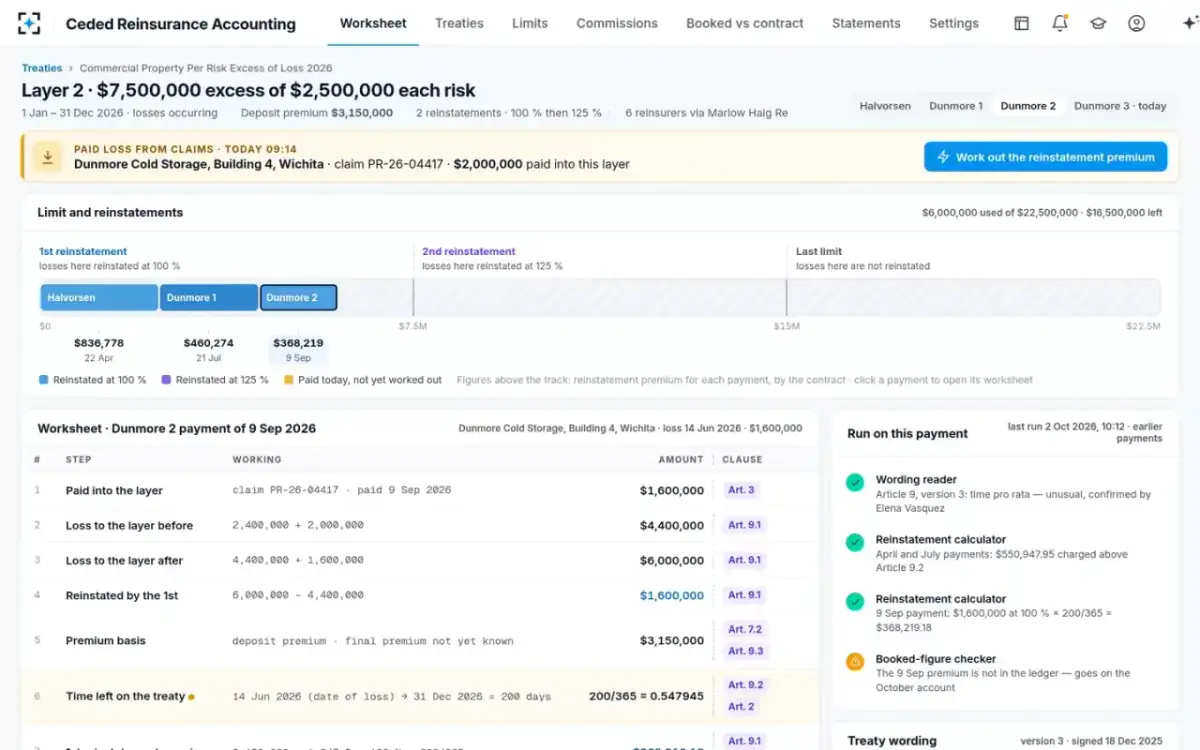Open the Statements tab
The image size is (1200, 750).
866,23
